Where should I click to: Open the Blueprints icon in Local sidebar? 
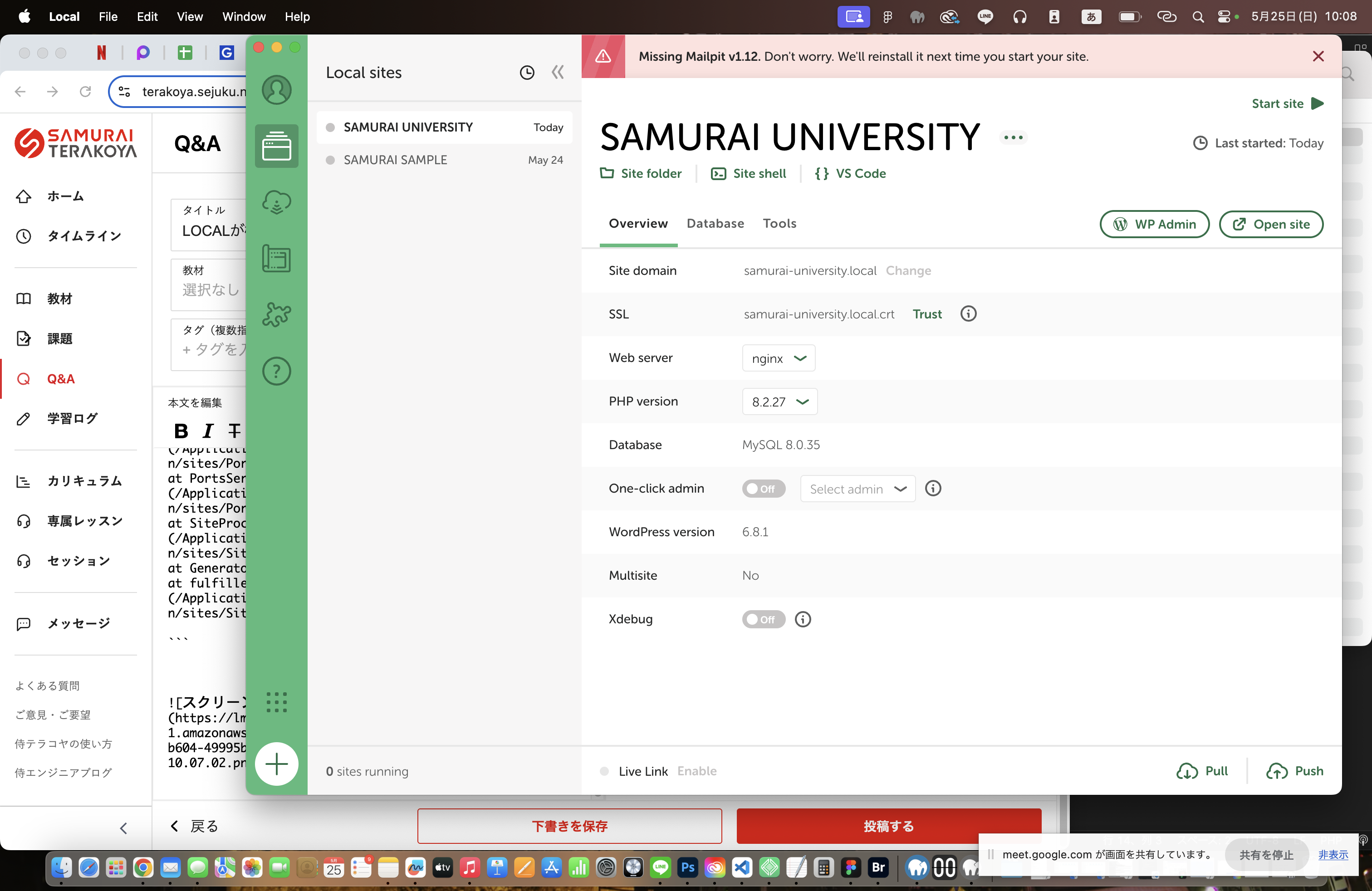[277, 258]
